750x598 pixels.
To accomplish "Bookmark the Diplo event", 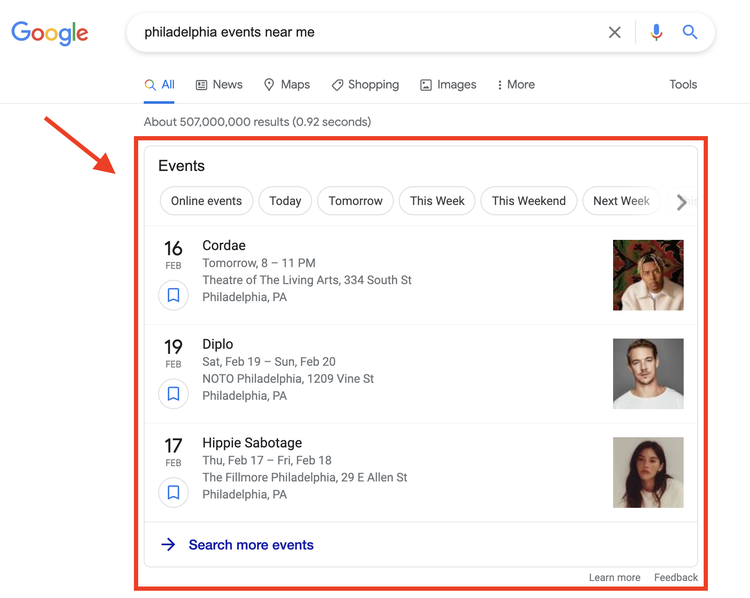I will (x=173, y=394).
